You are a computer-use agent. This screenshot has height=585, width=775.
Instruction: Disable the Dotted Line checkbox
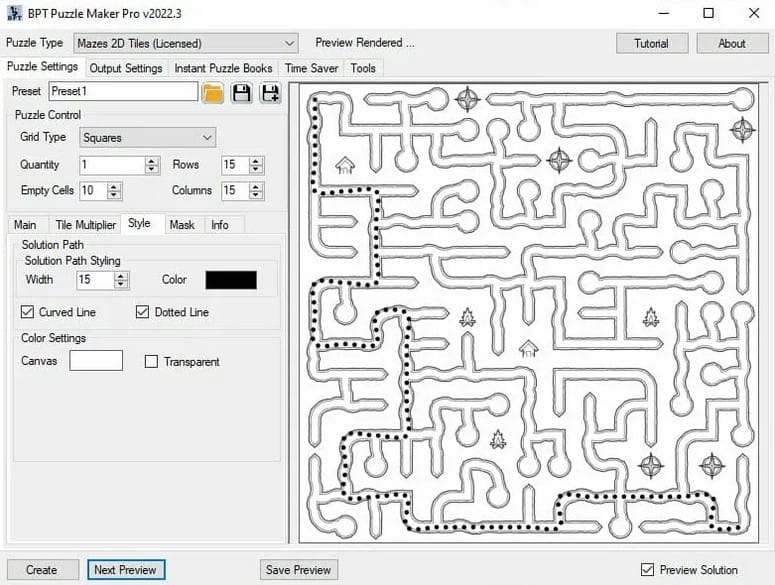(x=143, y=313)
